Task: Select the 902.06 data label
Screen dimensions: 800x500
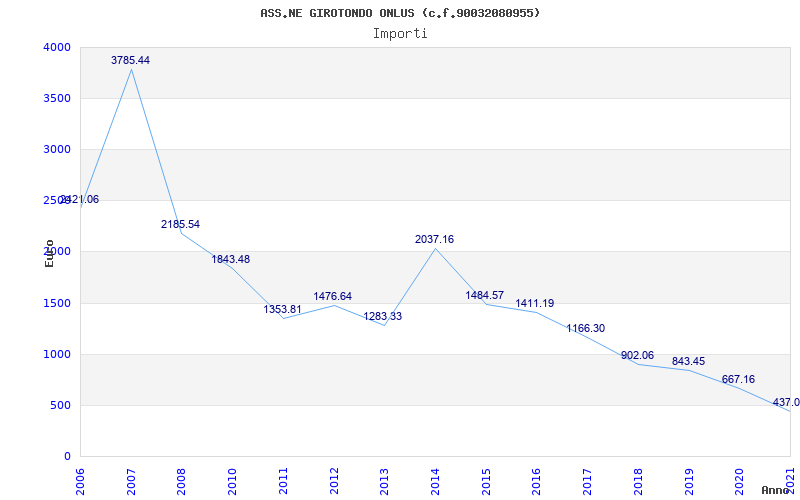Action: coord(637,355)
